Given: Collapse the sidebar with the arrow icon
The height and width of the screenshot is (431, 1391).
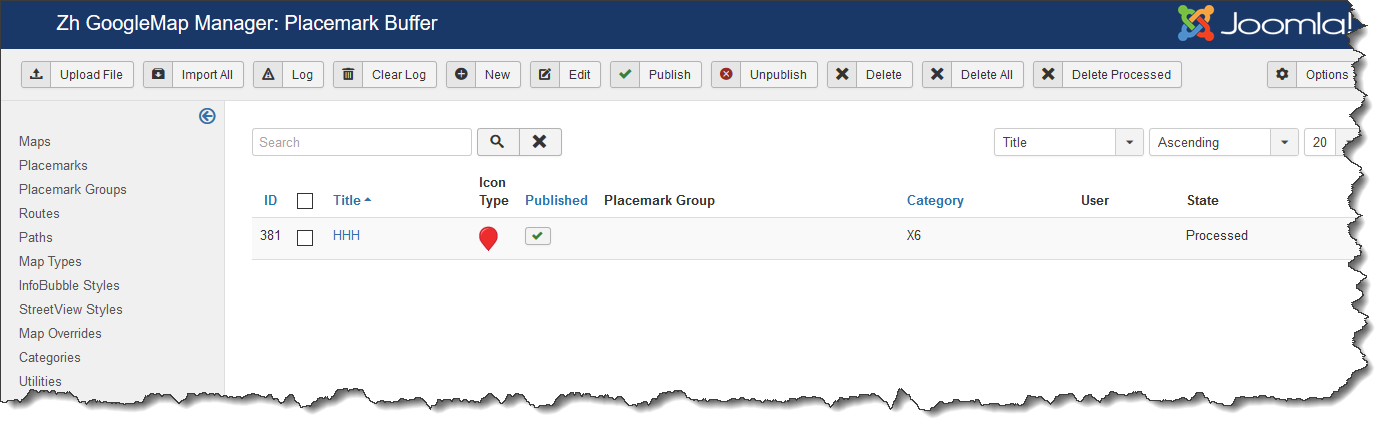Looking at the screenshot, I should tap(207, 116).
